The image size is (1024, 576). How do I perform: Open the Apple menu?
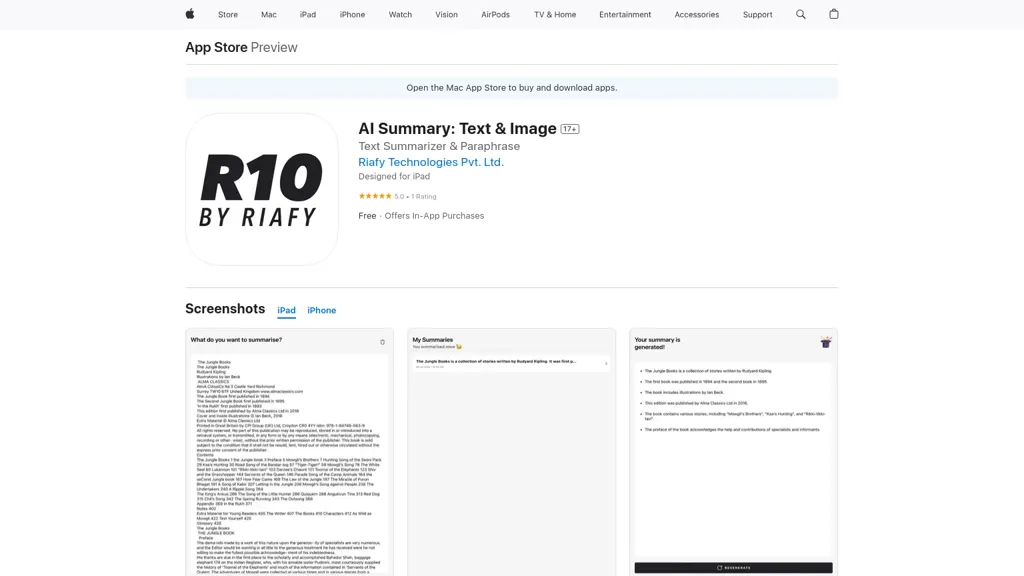[188, 14]
